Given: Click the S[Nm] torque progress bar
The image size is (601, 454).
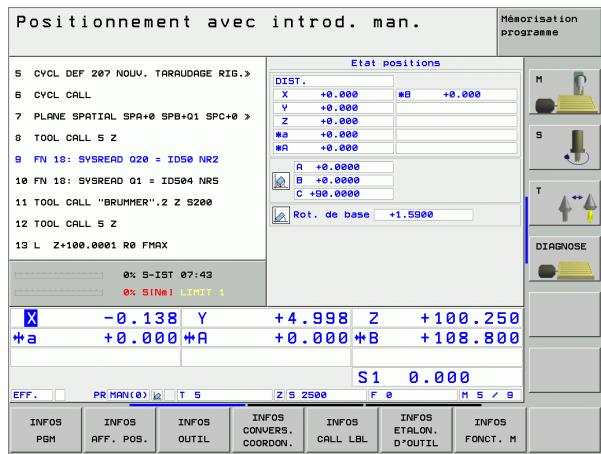Looking at the screenshot, I should (59, 293).
